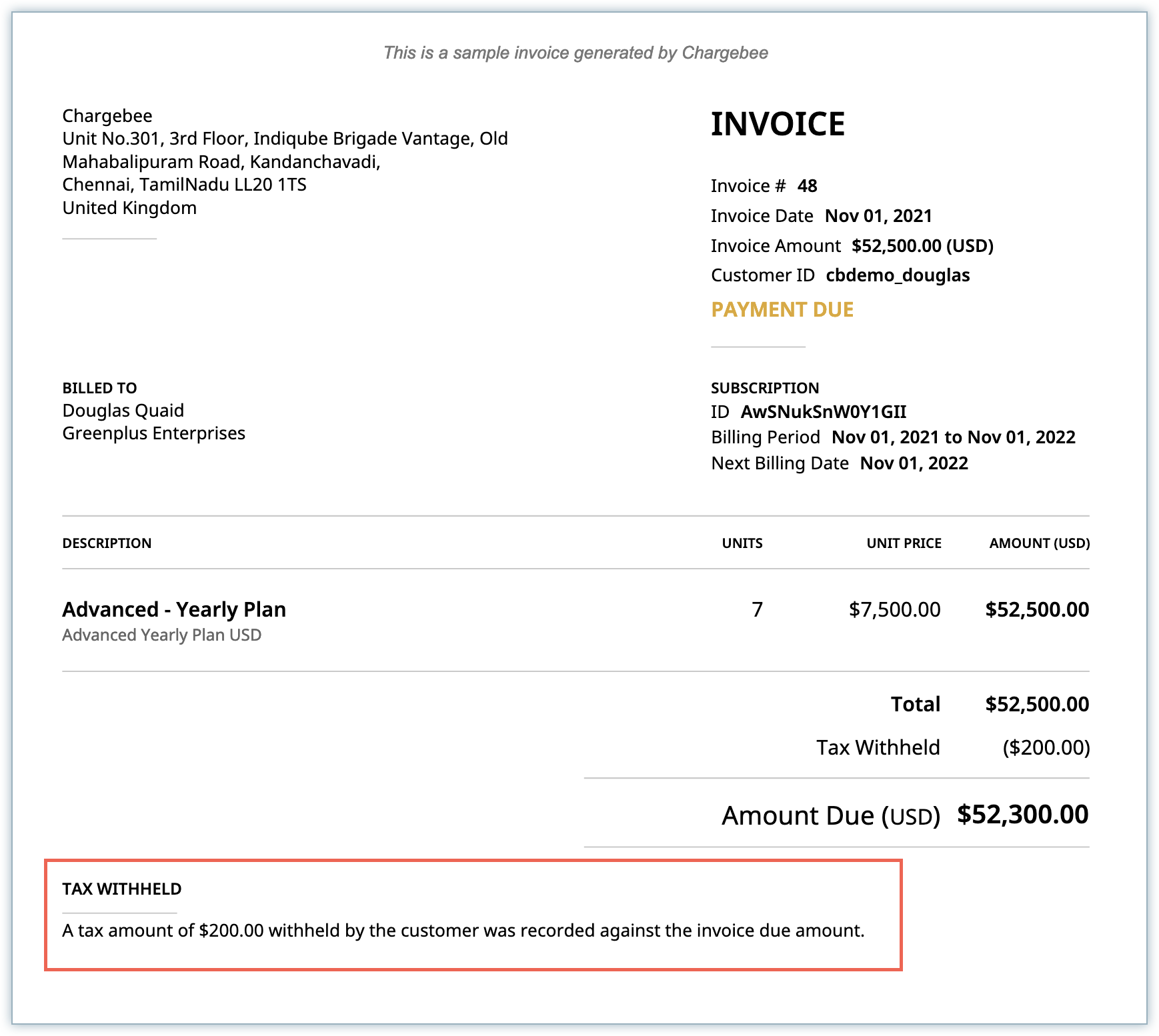Click the units value 7

(757, 609)
